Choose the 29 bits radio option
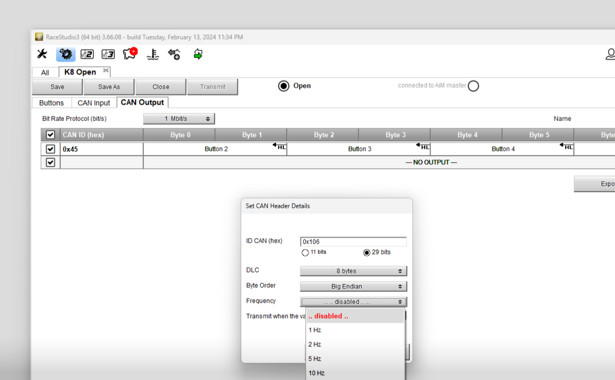 point(366,253)
